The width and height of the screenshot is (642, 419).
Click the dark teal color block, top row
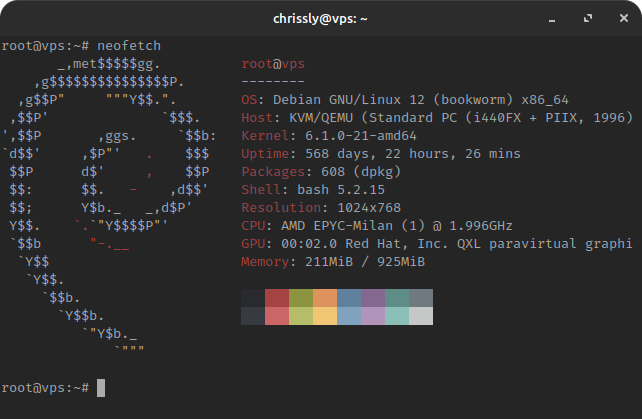[x=397, y=298]
